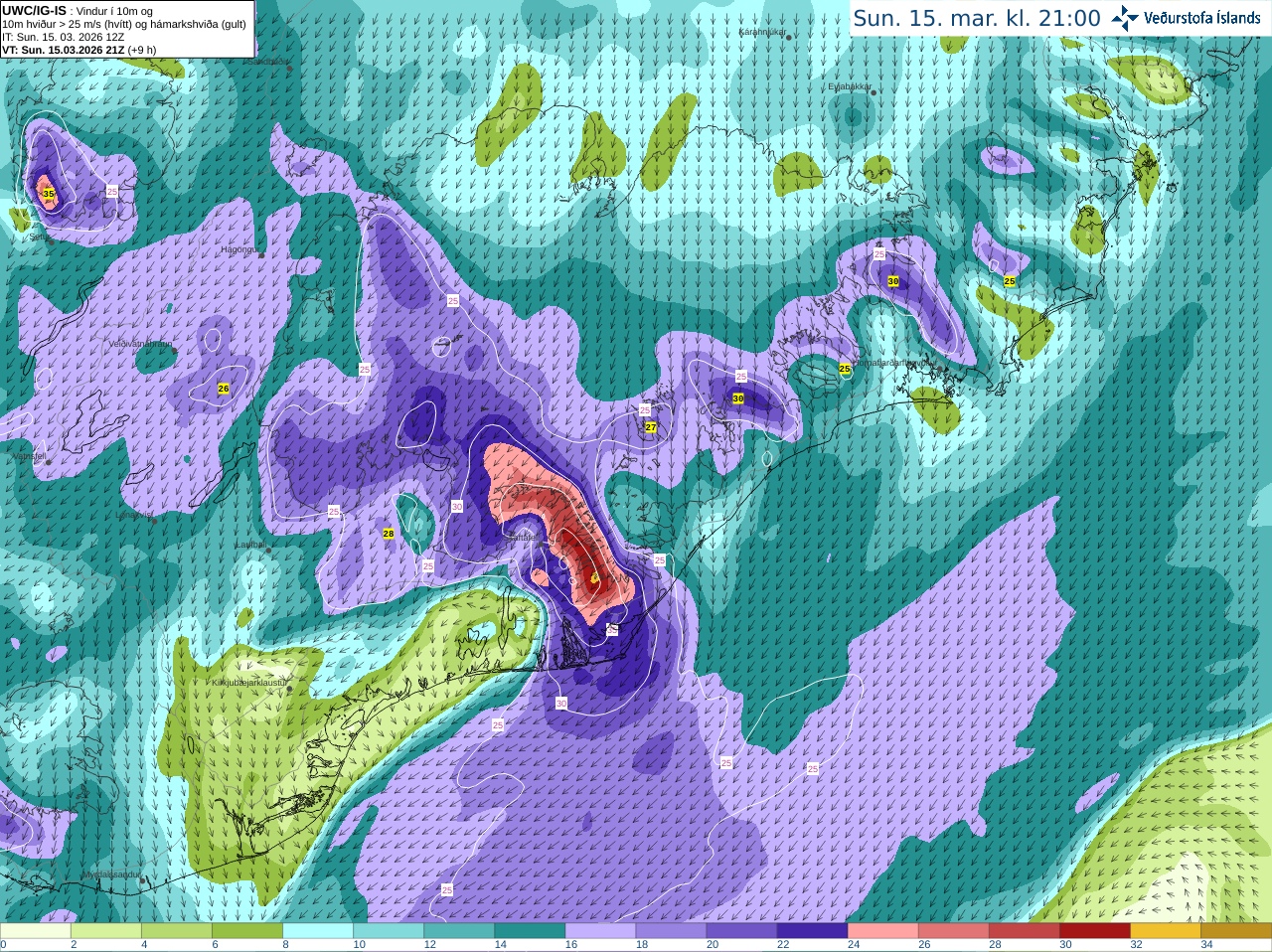
Task: Click the legend tick value 34
Action: [1206, 945]
